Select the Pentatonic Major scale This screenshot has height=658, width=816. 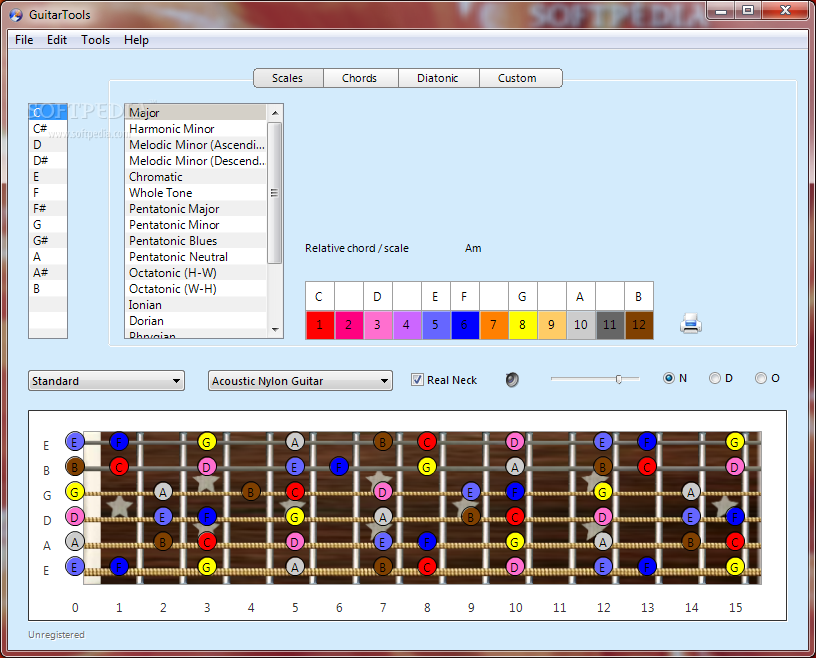click(196, 209)
